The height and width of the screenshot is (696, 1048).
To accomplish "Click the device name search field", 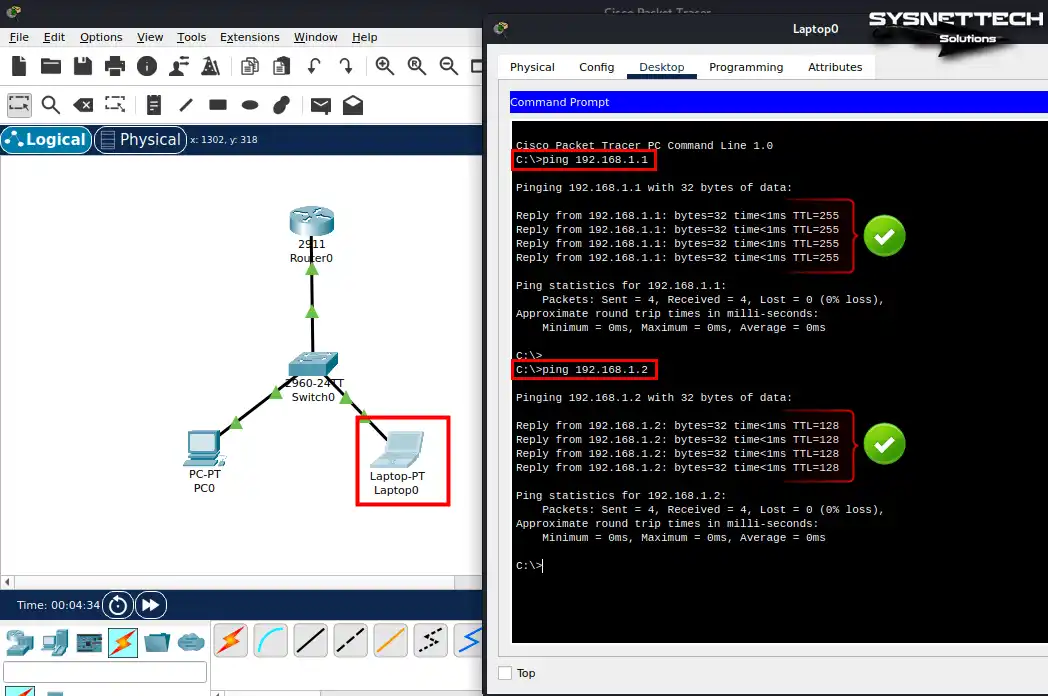I will click(x=105, y=672).
